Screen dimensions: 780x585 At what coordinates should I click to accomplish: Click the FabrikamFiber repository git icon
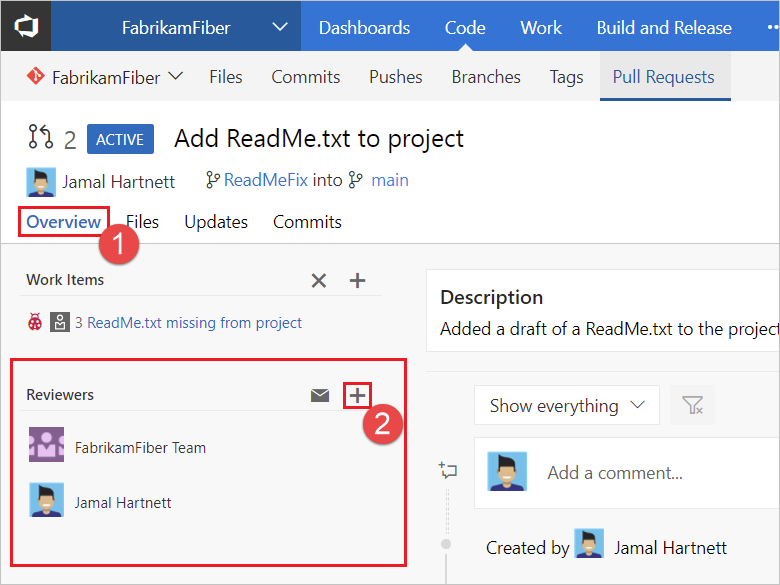point(35,77)
